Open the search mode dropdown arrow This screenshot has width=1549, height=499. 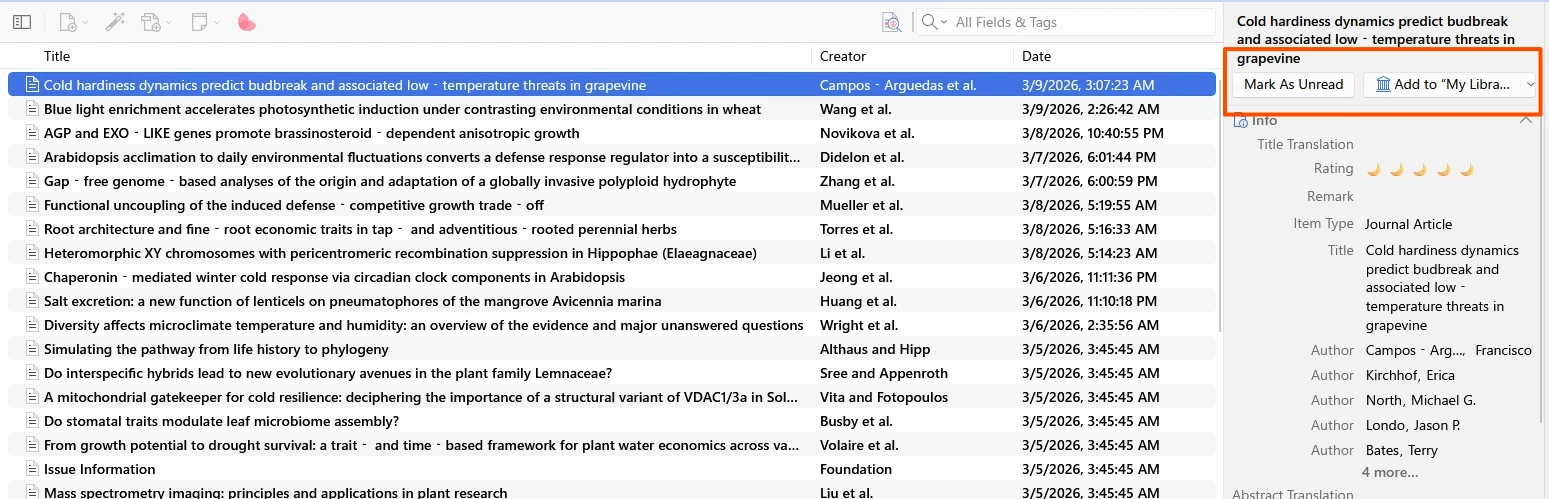point(934,22)
